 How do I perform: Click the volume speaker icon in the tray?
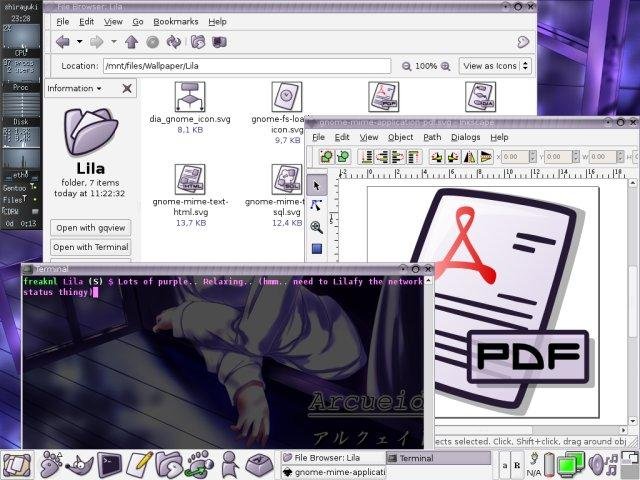pyautogui.click(x=596, y=465)
